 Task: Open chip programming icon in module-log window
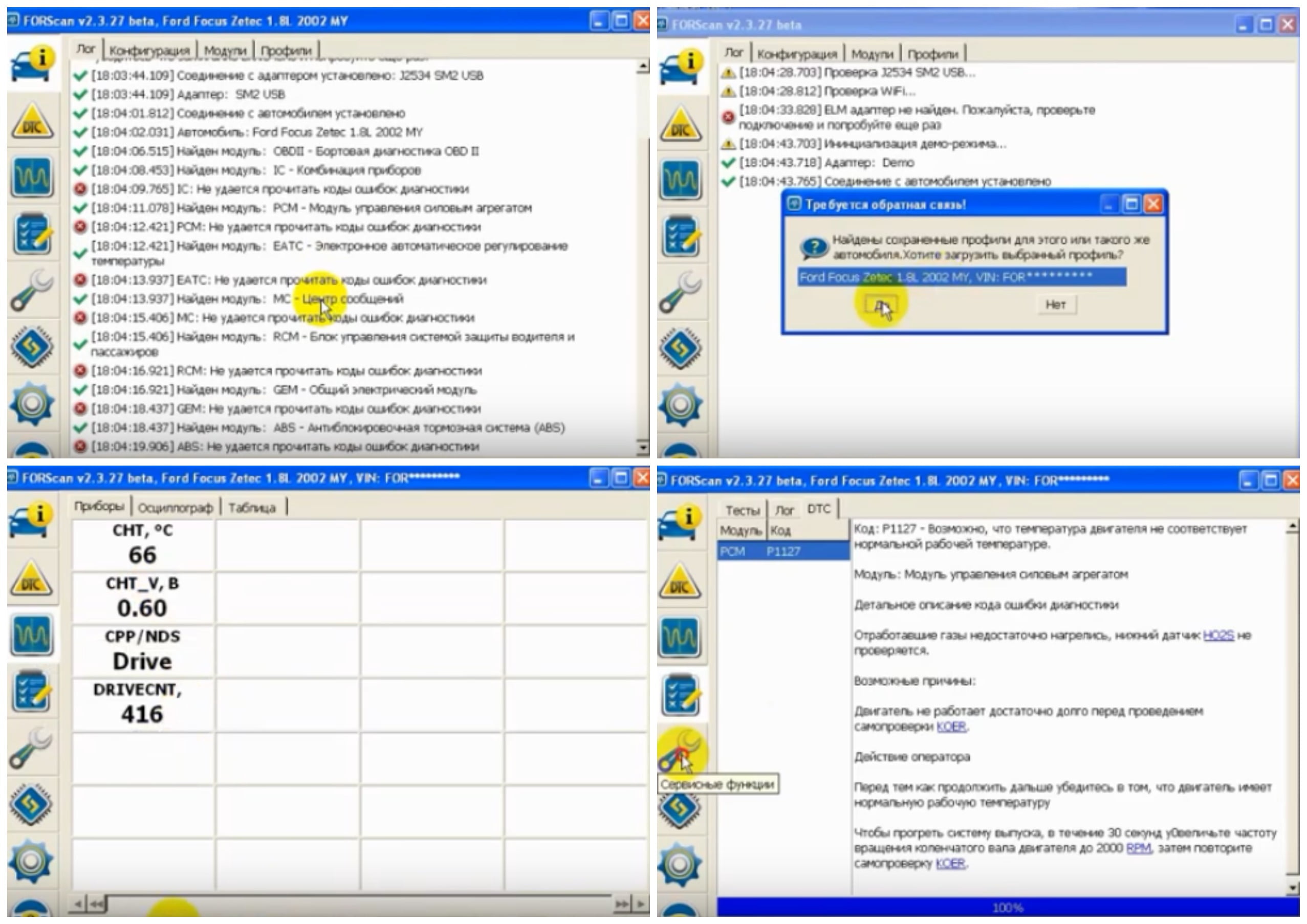click(32, 346)
